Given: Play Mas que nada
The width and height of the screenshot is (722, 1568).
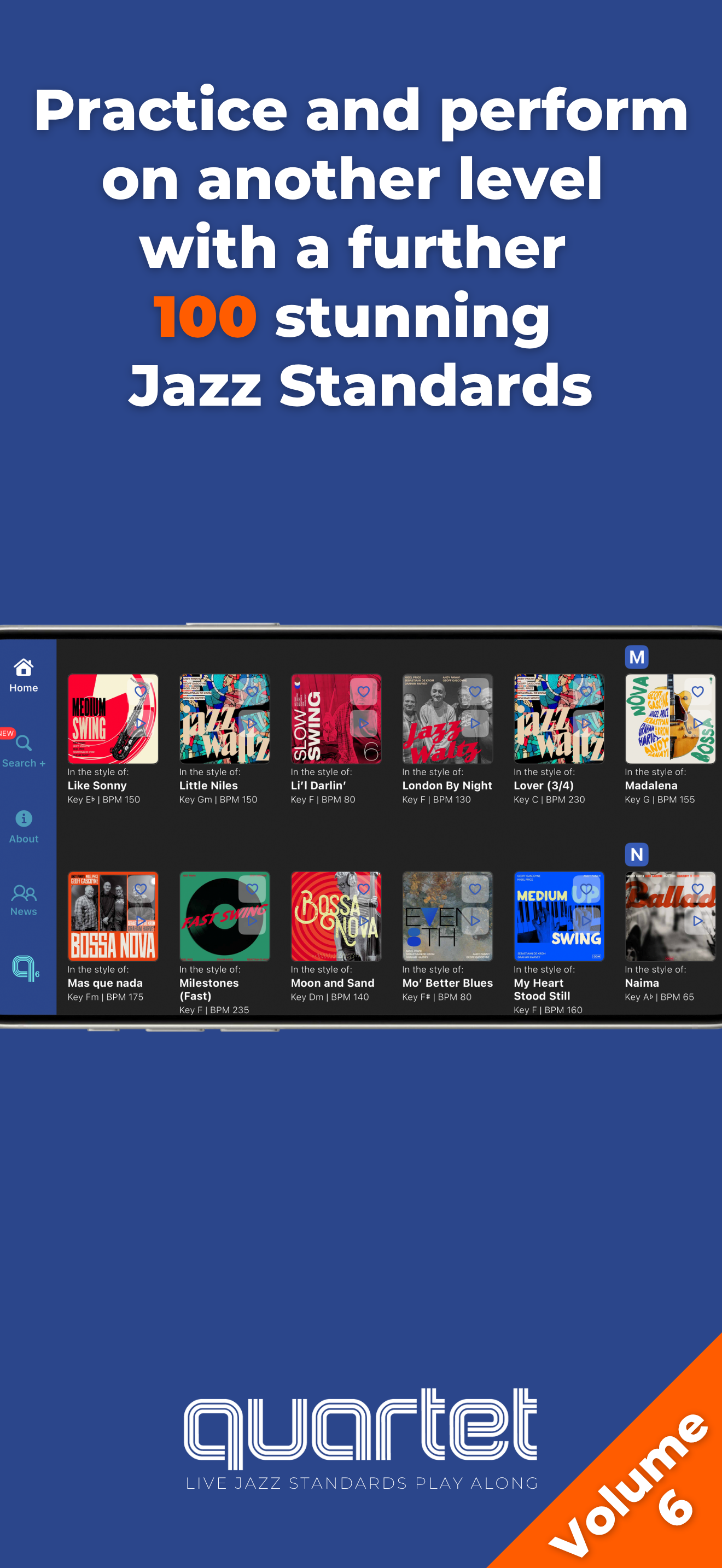Looking at the screenshot, I should (141, 921).
